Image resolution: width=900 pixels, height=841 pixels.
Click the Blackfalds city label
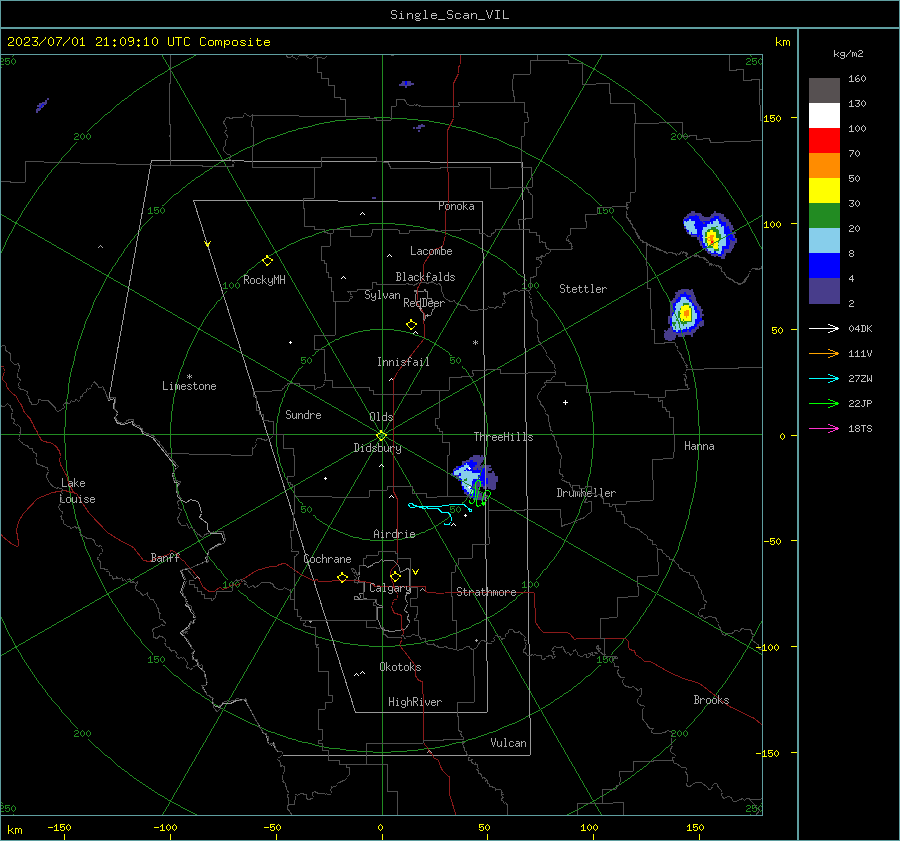pyautogui.click(x=425, y=277)
